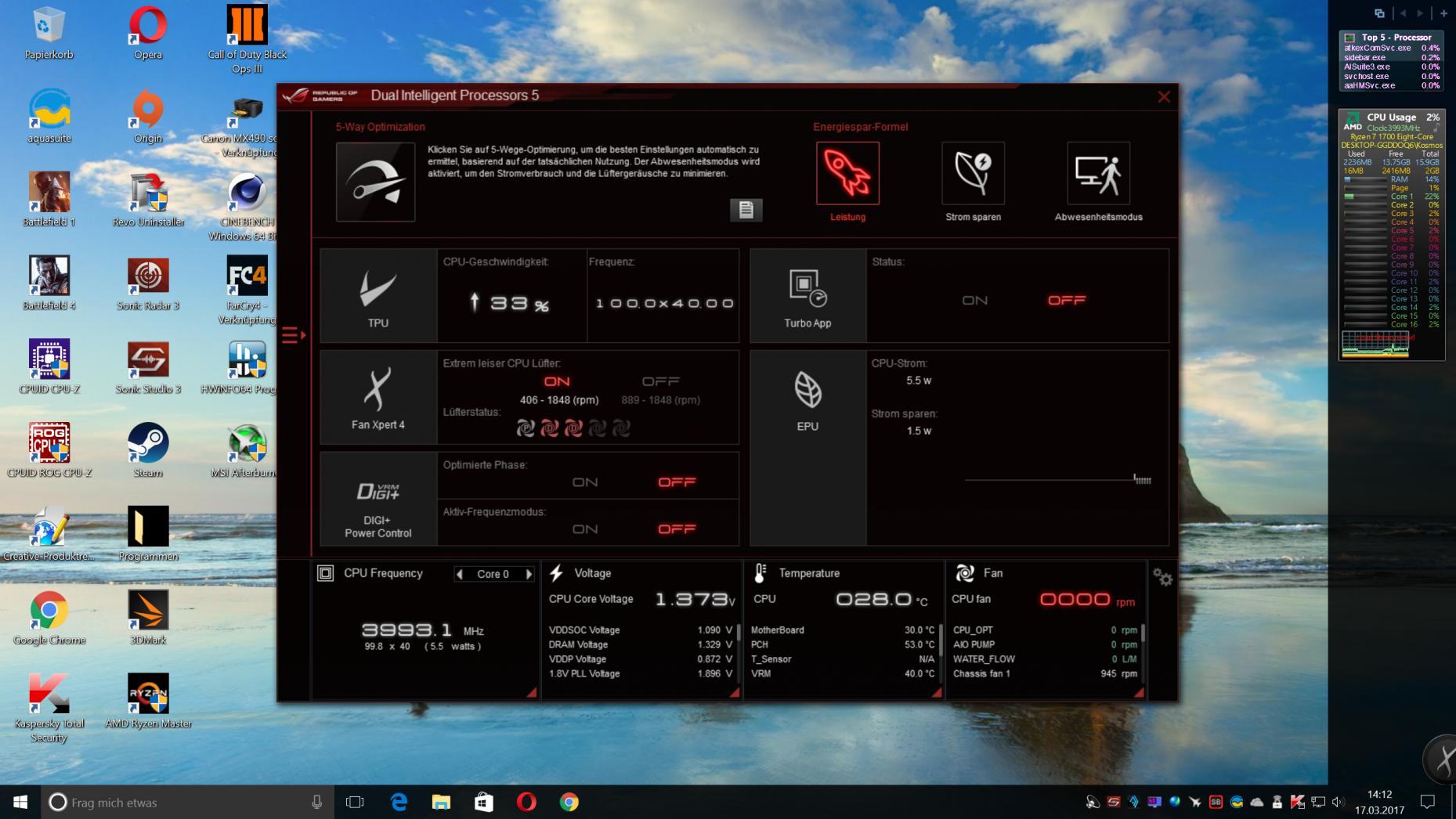
Task: Turn Turbo App status ON
Action: click(x=974, y=300)
